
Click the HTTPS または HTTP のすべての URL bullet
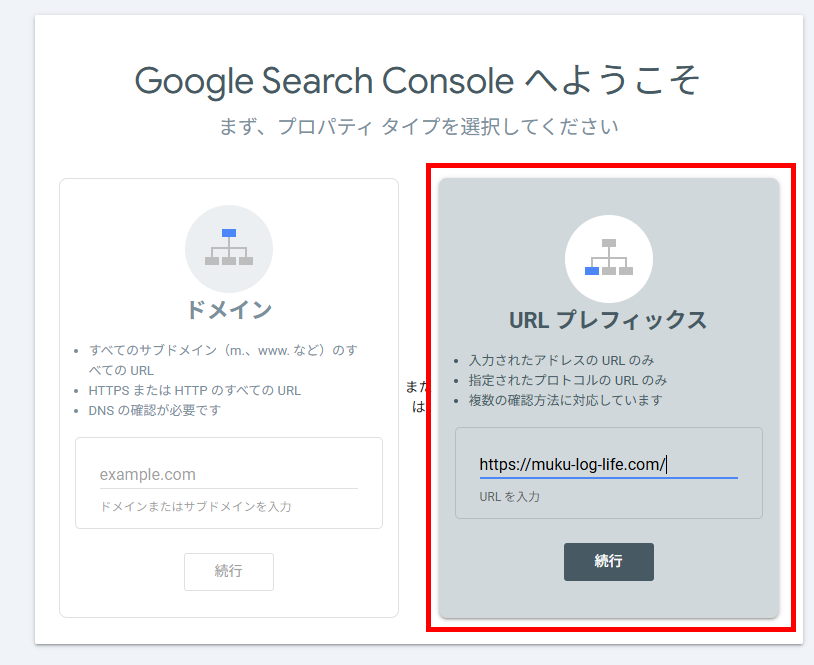194,390
